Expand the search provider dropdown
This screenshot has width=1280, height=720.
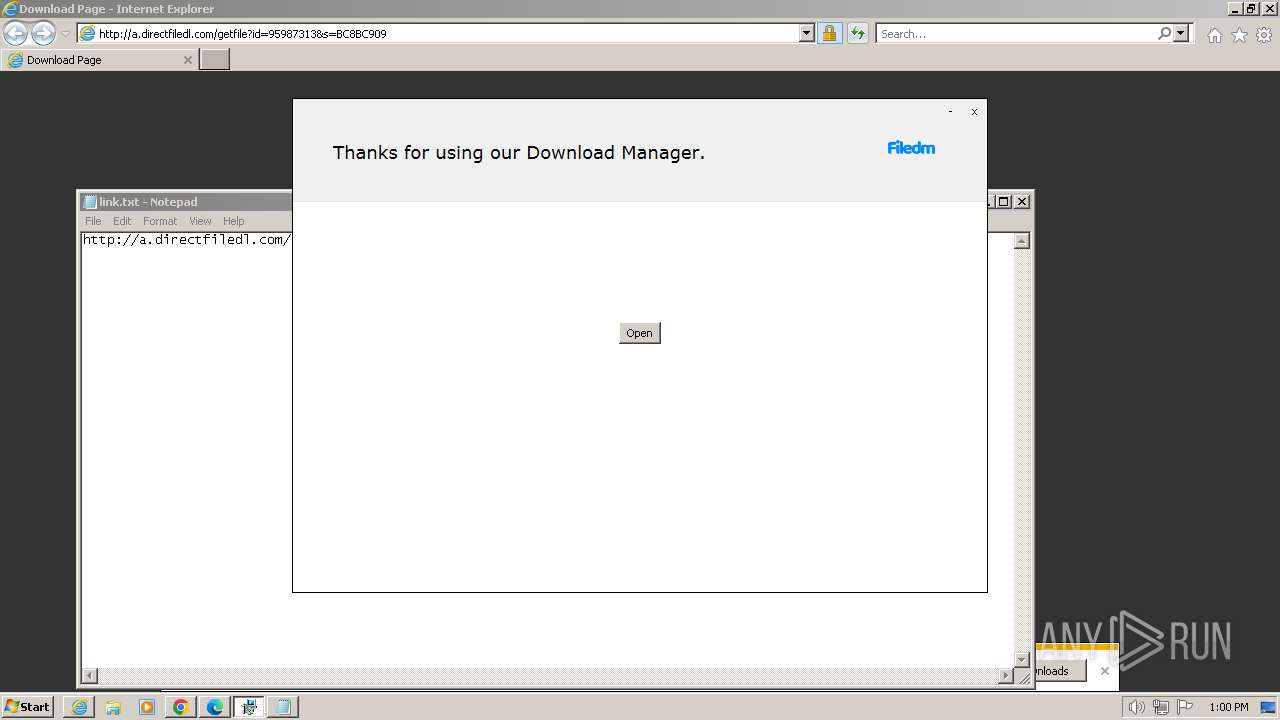(1181, 33)
